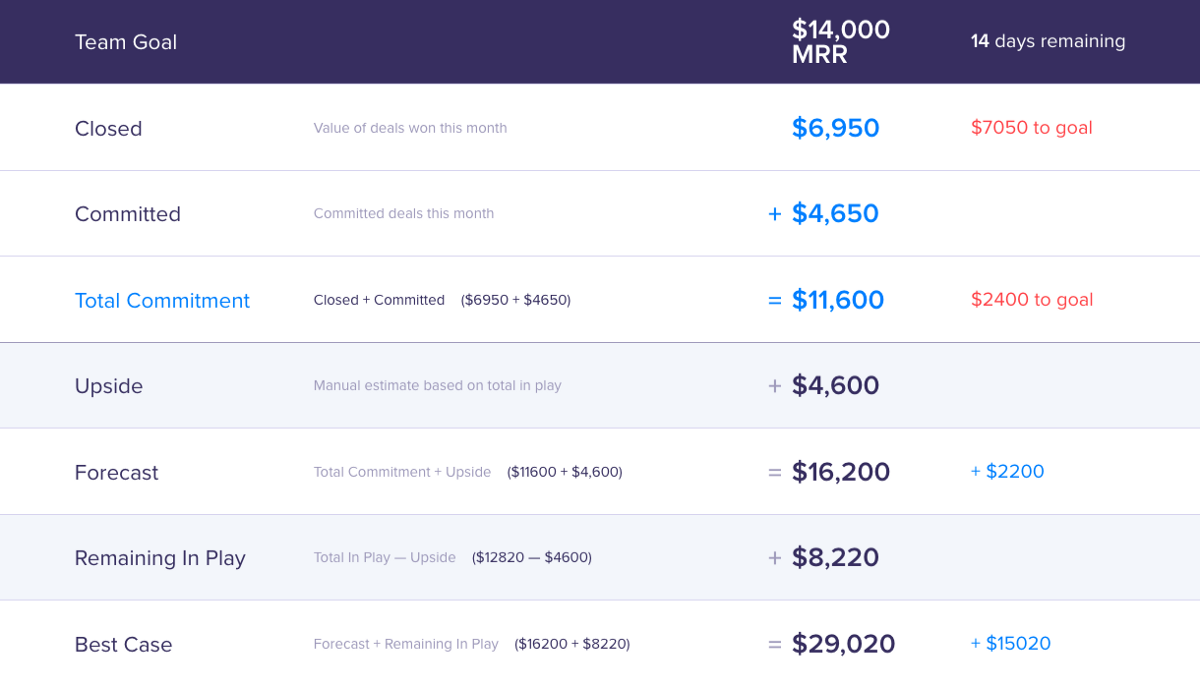Click the Team Goal header label
The image size is (1200, 685).
pyautogui.click(x=126, y=42)
